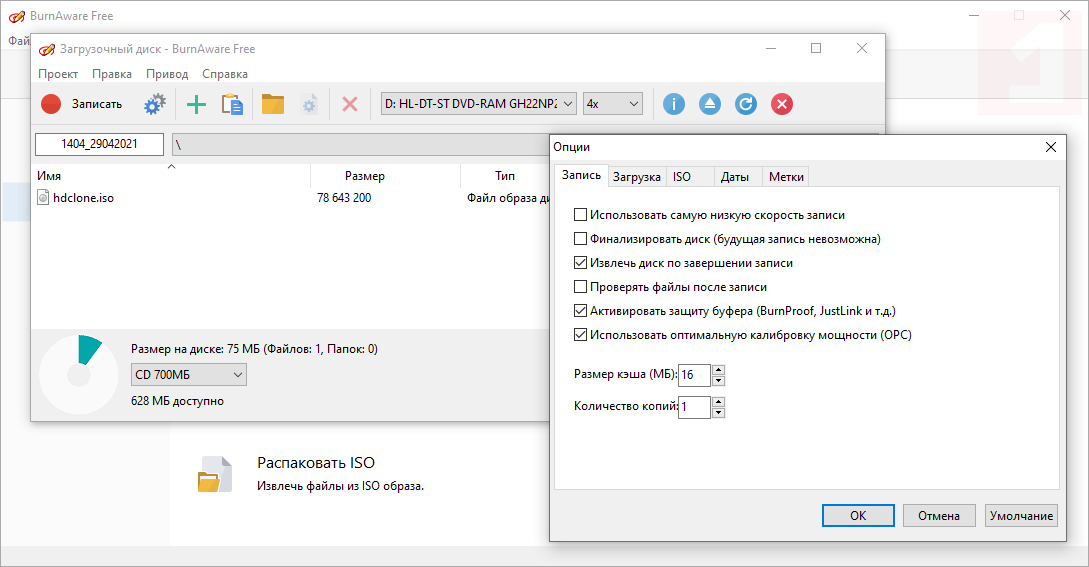Reset settings with Умолчание button
1089x567 pixels.
coord(1021,516)
